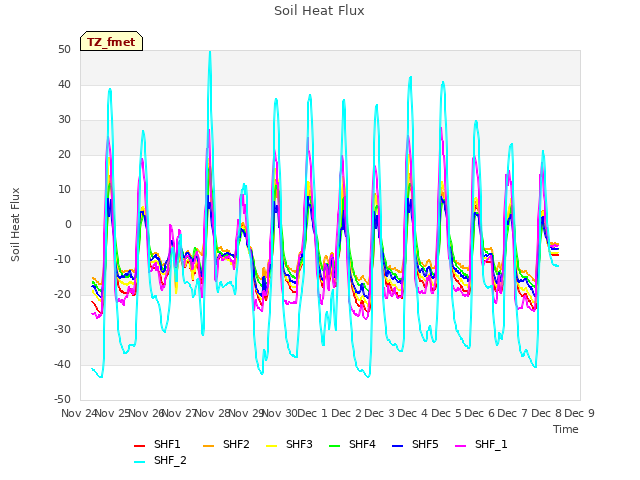Image resolution: width=640 pixels, height=480 pixels.
Task: Toggle the SHF_1 legend entry
Action: 481,444
